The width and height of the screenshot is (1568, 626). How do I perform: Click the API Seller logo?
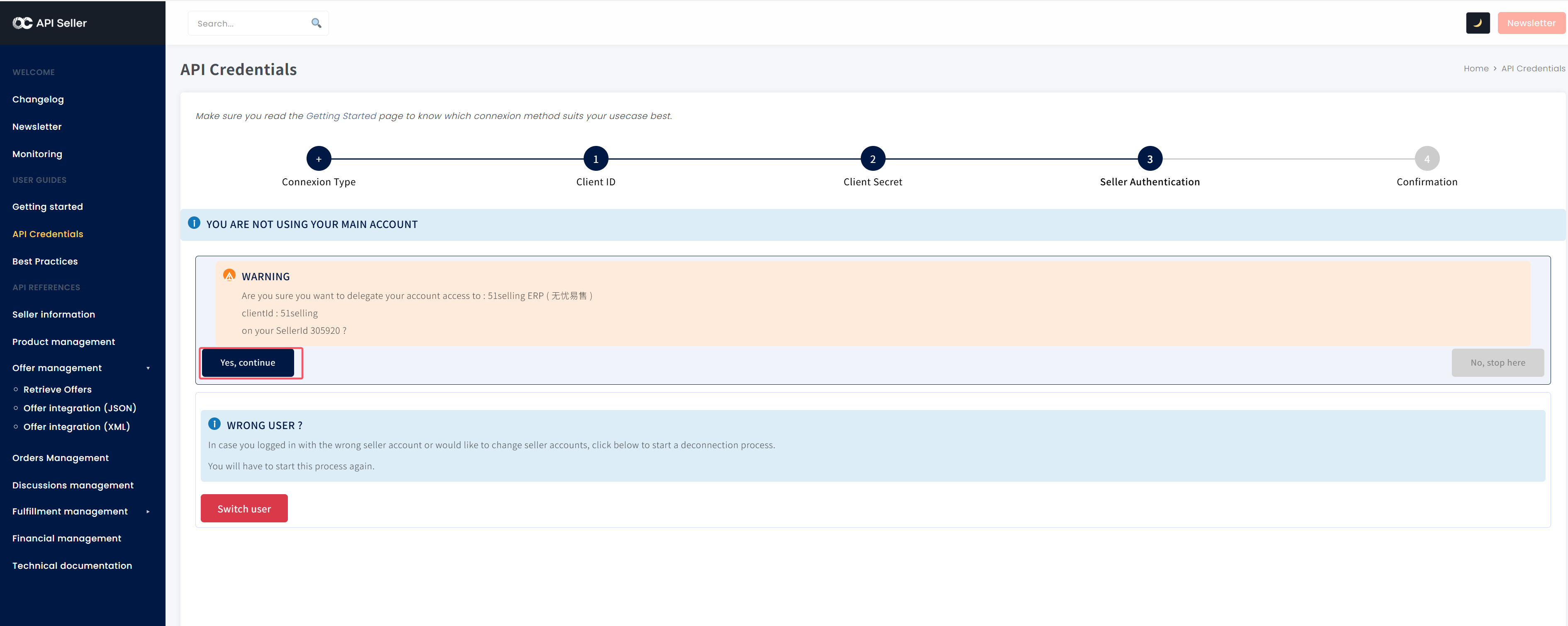click(x=50, y=23)
